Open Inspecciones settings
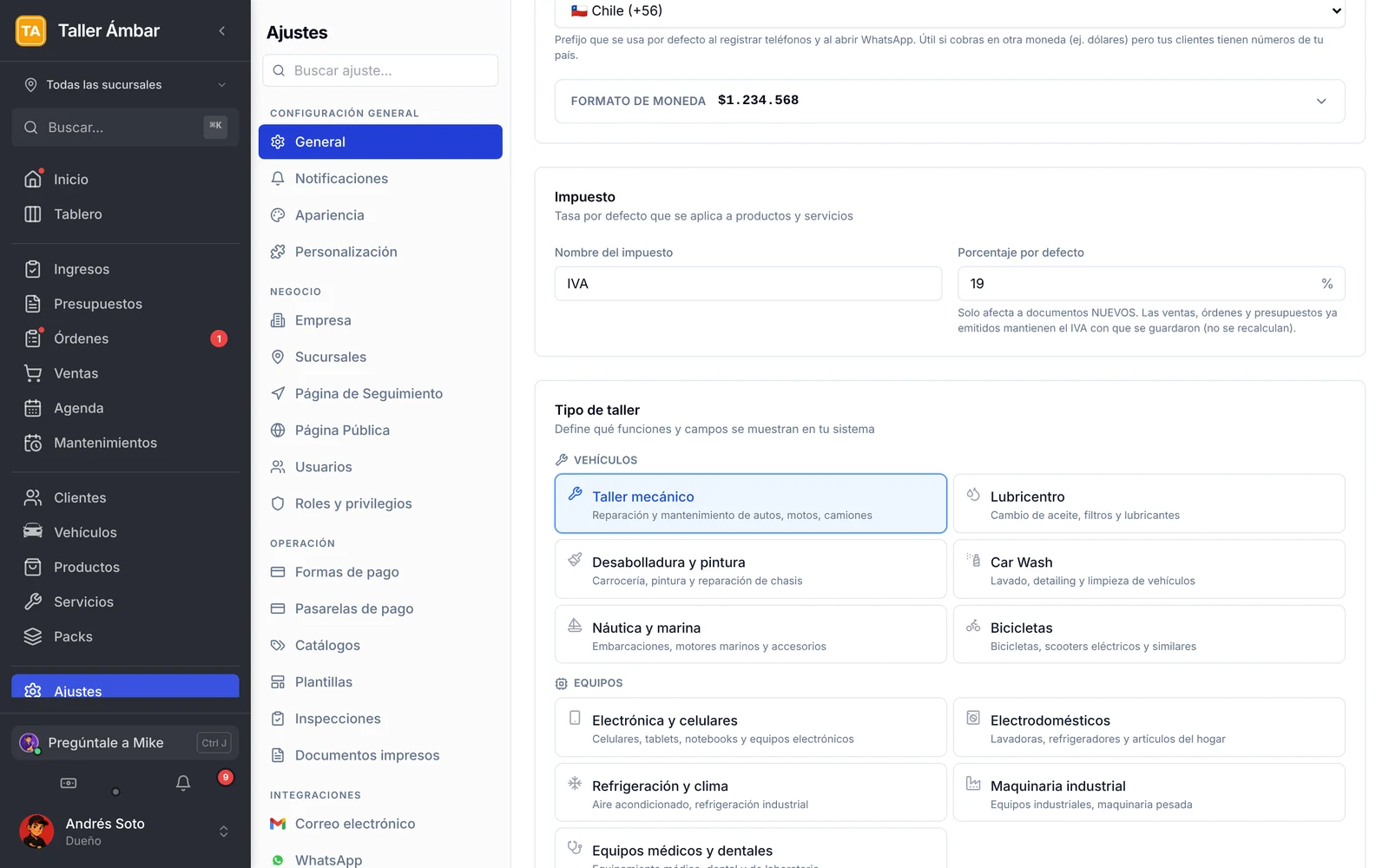 tap(380, 719)
